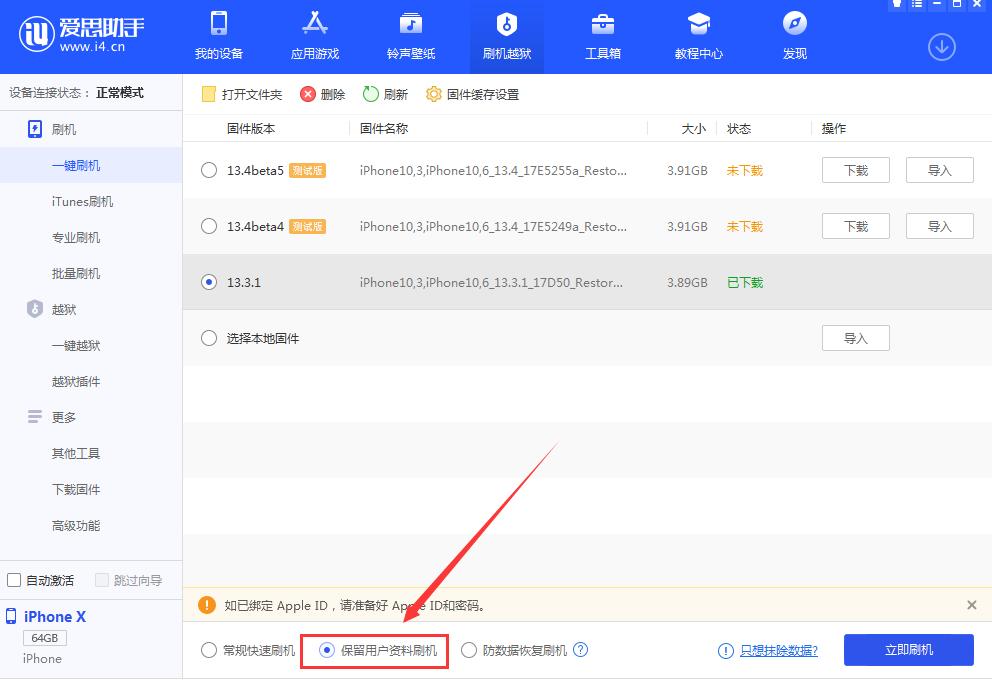The width and height of the screenshot is (992, 682).
Task: Open the 我的设备 (My Device) section
Action: click(218, 37)
